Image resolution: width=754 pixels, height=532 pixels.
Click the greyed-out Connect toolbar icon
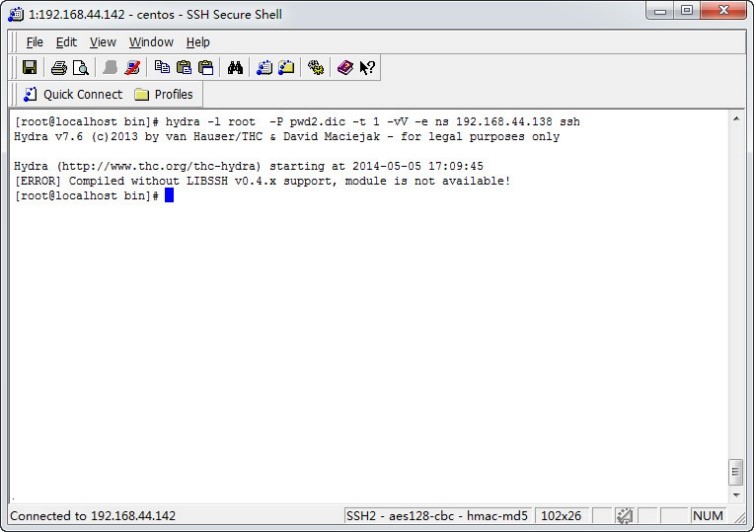point(110,67)
